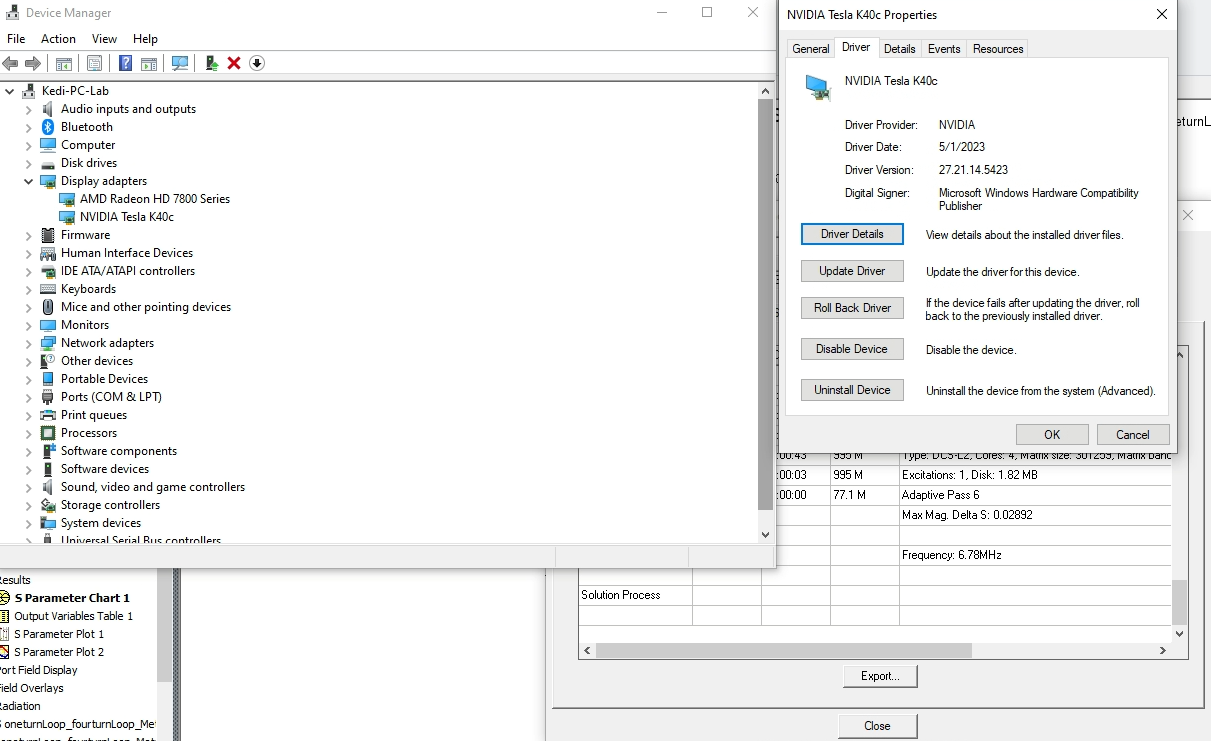Click the S Parameter Plot 2 icon

(5, 652)
